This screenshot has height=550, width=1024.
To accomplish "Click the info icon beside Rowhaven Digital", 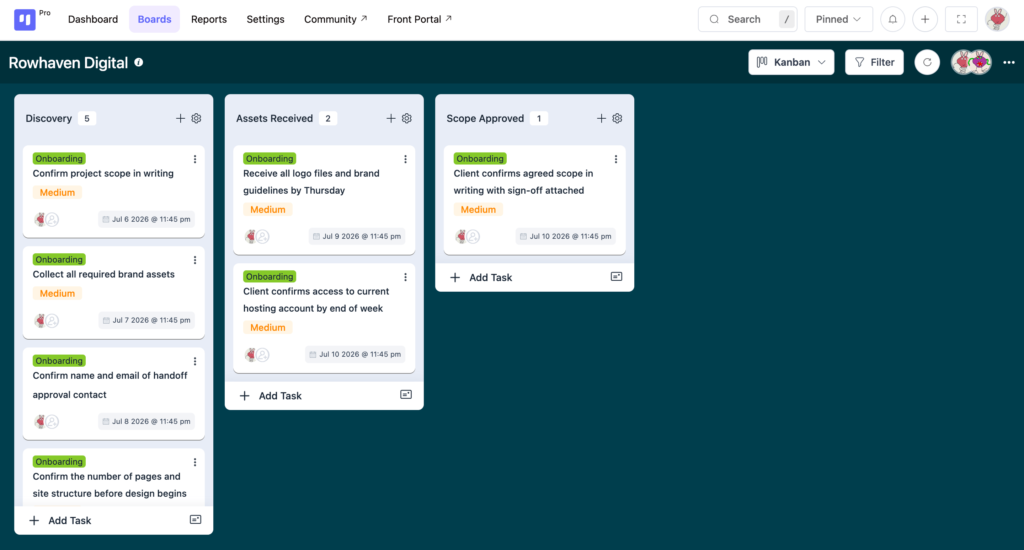I will point(138,63).
